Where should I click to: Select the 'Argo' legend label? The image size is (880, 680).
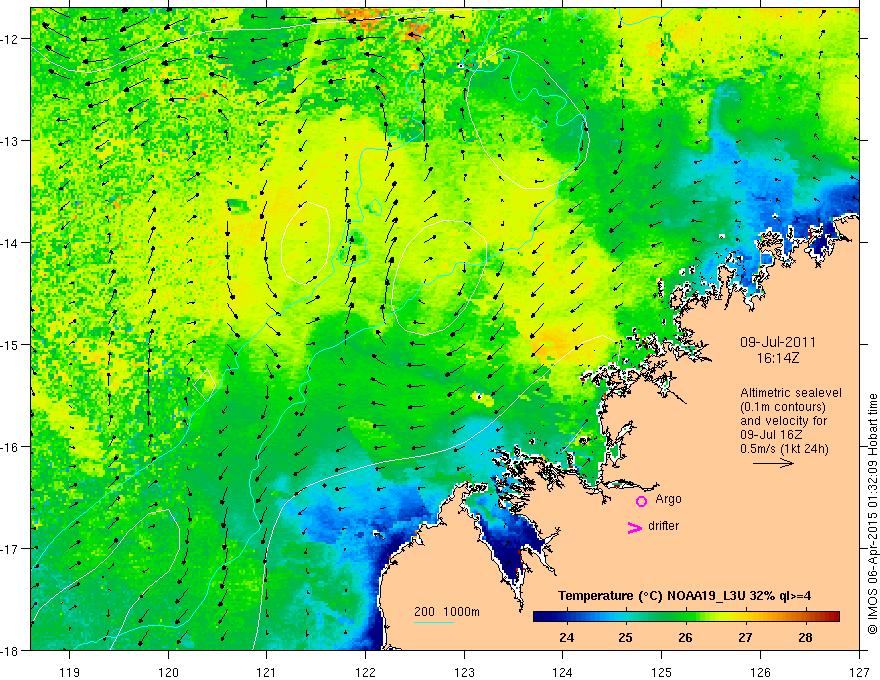click(668, 499)
